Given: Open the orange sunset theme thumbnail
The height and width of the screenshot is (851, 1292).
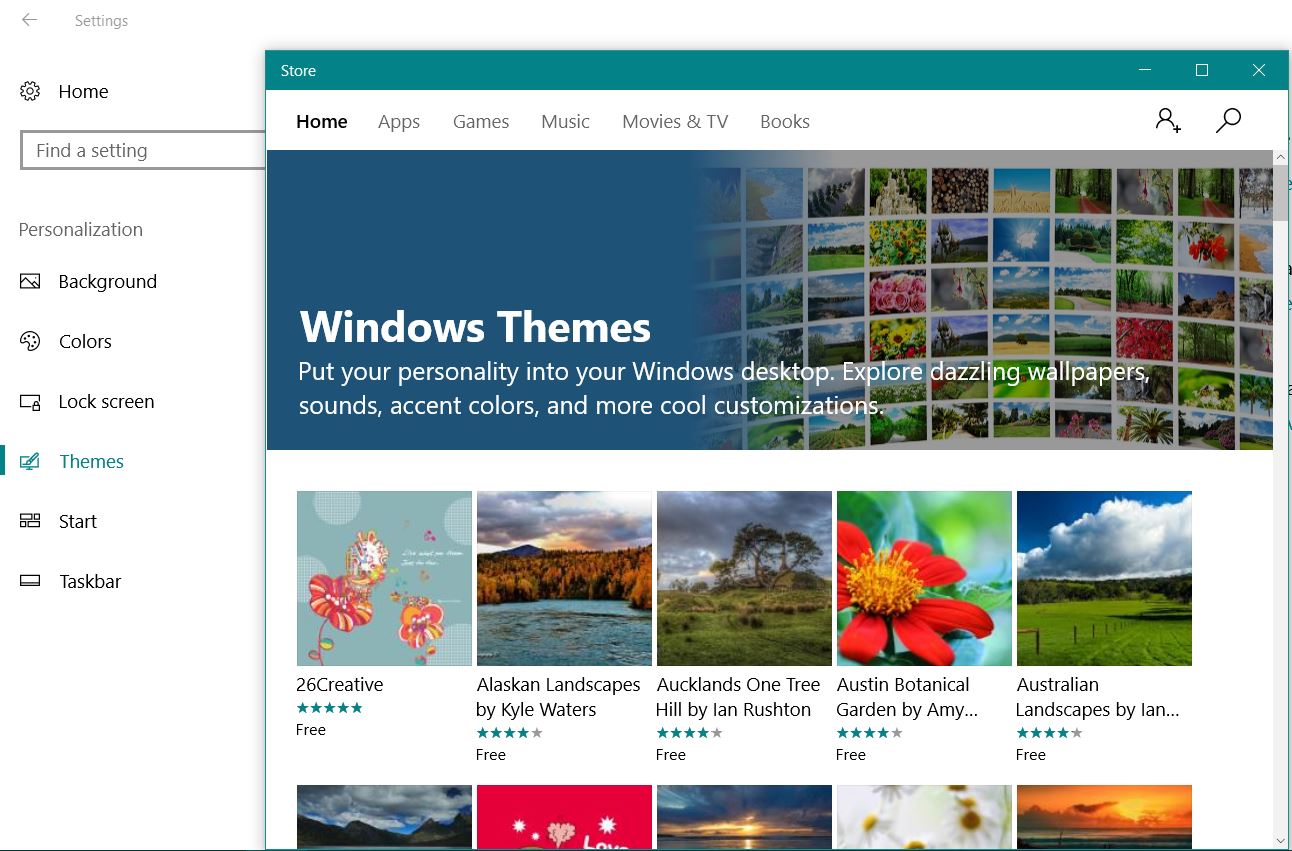Looking at the screenshot, I should click(x=1104, y=818).
